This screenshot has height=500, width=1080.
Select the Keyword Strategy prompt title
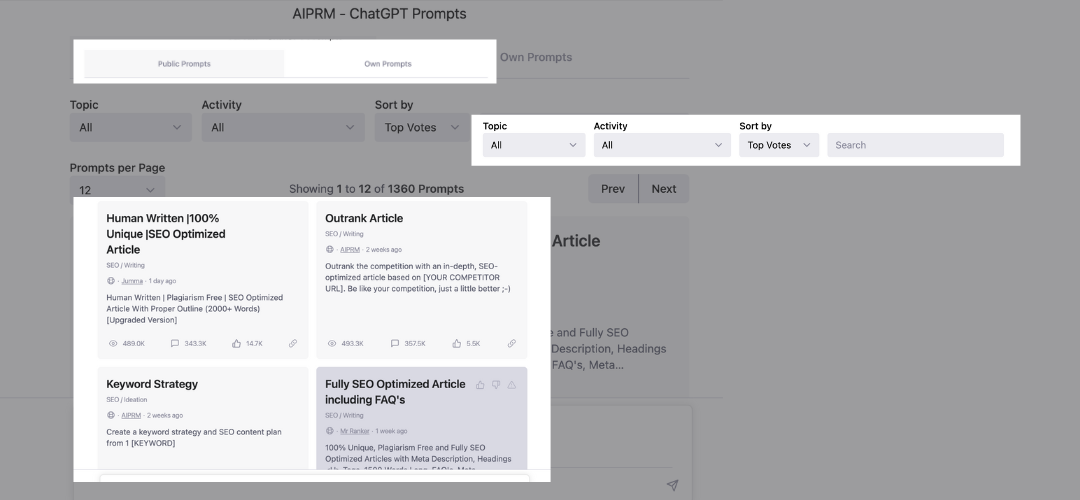click(152, 384)
